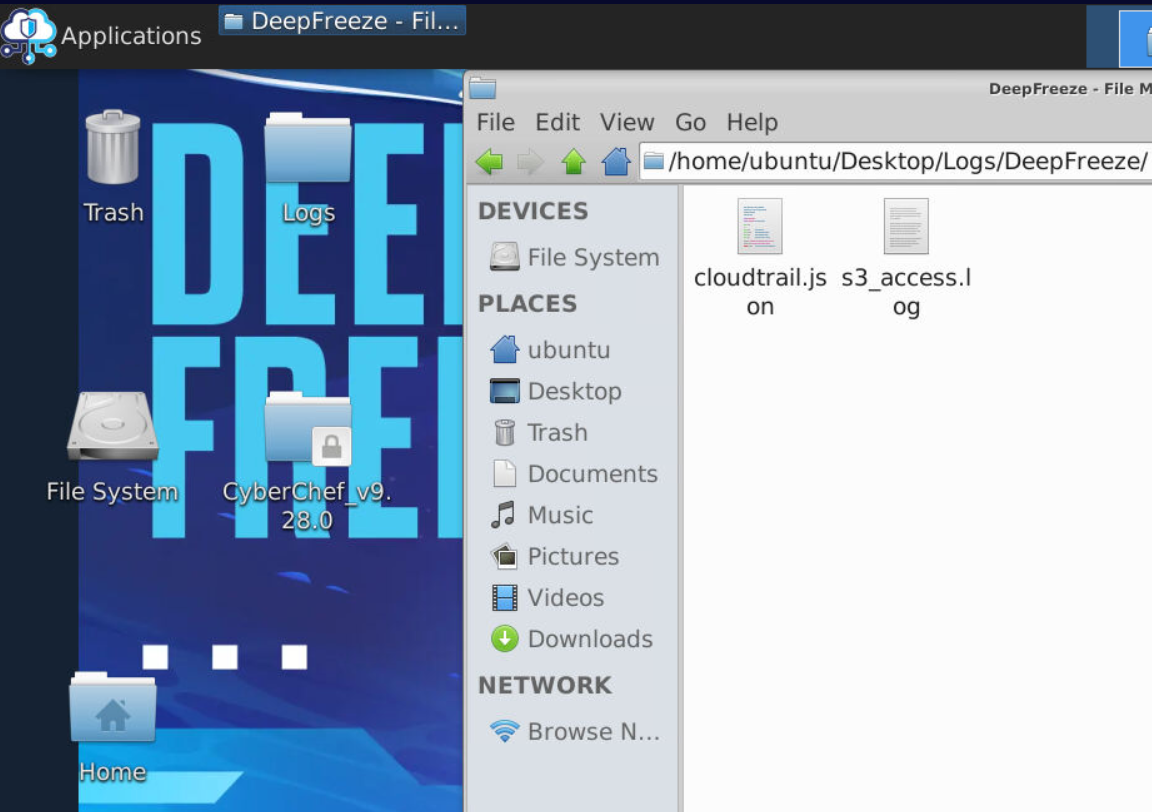Click the file manager window title folder icon
The height and width of the screenshot is (812, 1152).
tap(483, 88)
